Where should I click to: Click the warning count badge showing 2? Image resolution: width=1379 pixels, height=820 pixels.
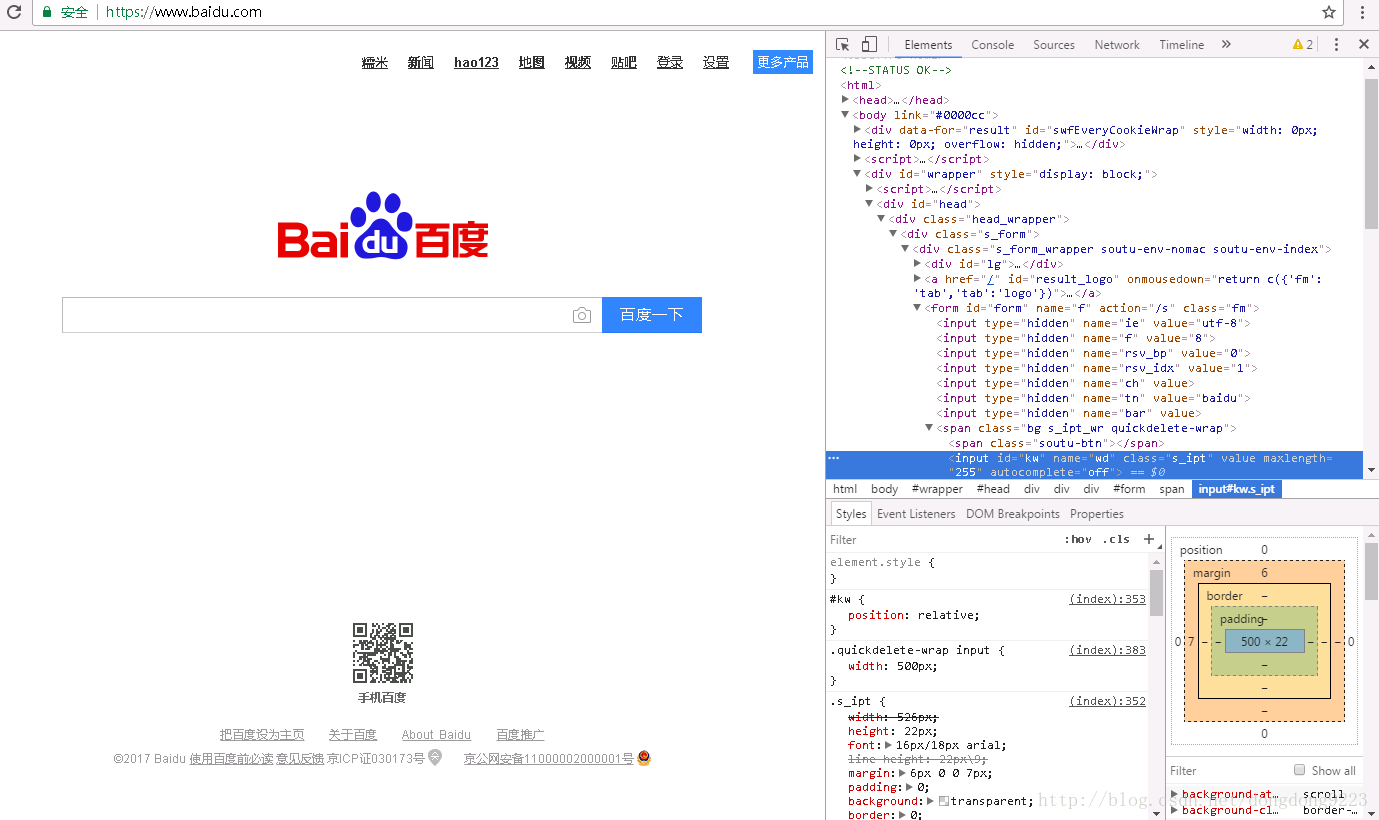coord(1302,44)
